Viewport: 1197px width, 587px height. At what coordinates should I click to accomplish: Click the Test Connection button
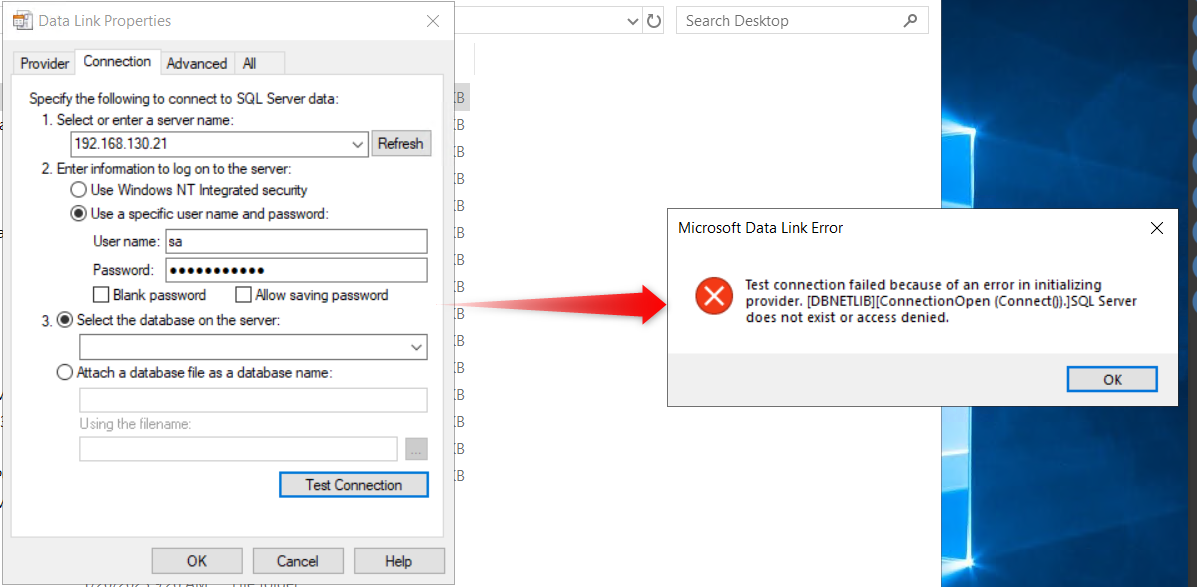pyautogui.click(x=353, y=485)
